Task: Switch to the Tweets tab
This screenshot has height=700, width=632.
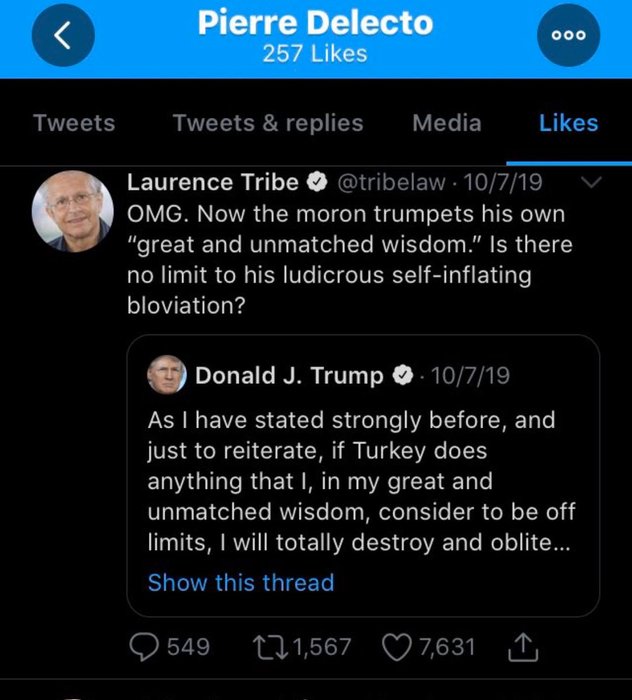Action: 74,123
